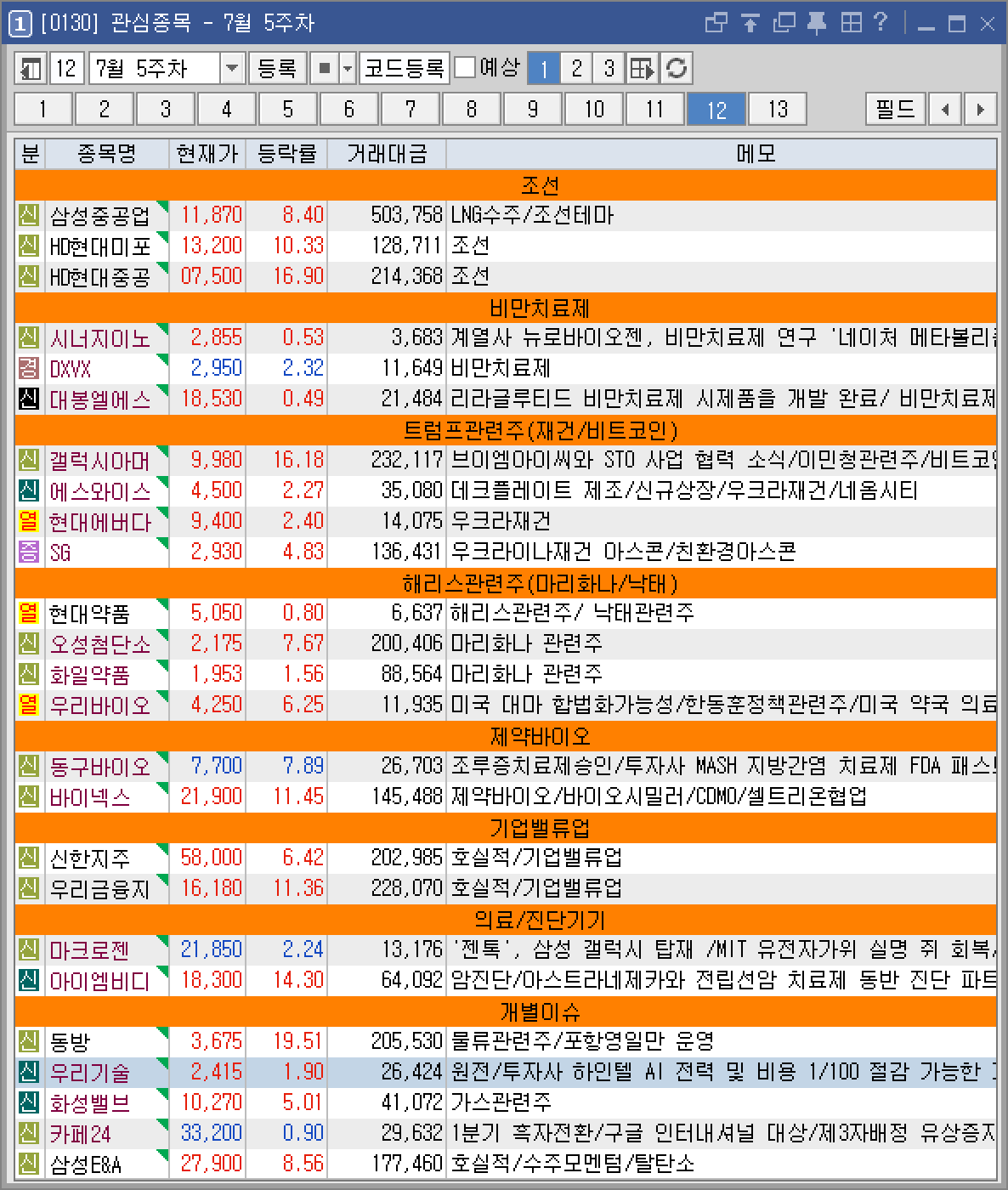This screenshot has height=1190, width=1008.
Task: Click the 바이넥스 stock name
Action: pos(90,798)
